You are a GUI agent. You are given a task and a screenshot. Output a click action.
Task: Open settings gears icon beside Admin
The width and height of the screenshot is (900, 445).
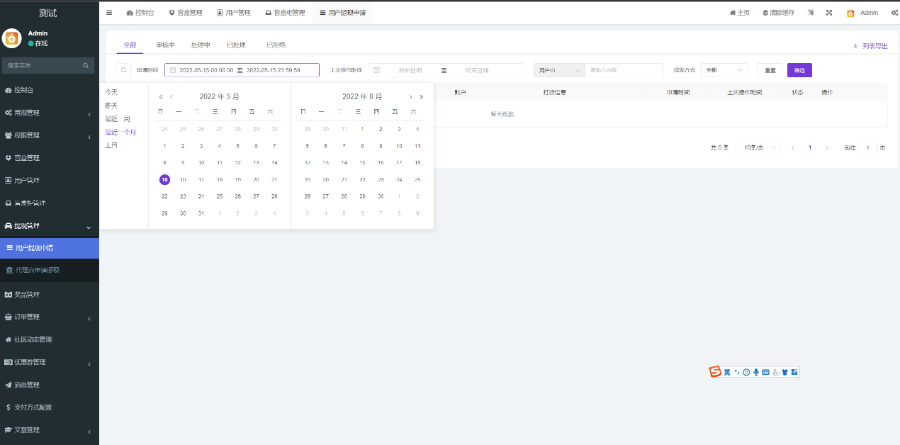(x=892, y=13)
